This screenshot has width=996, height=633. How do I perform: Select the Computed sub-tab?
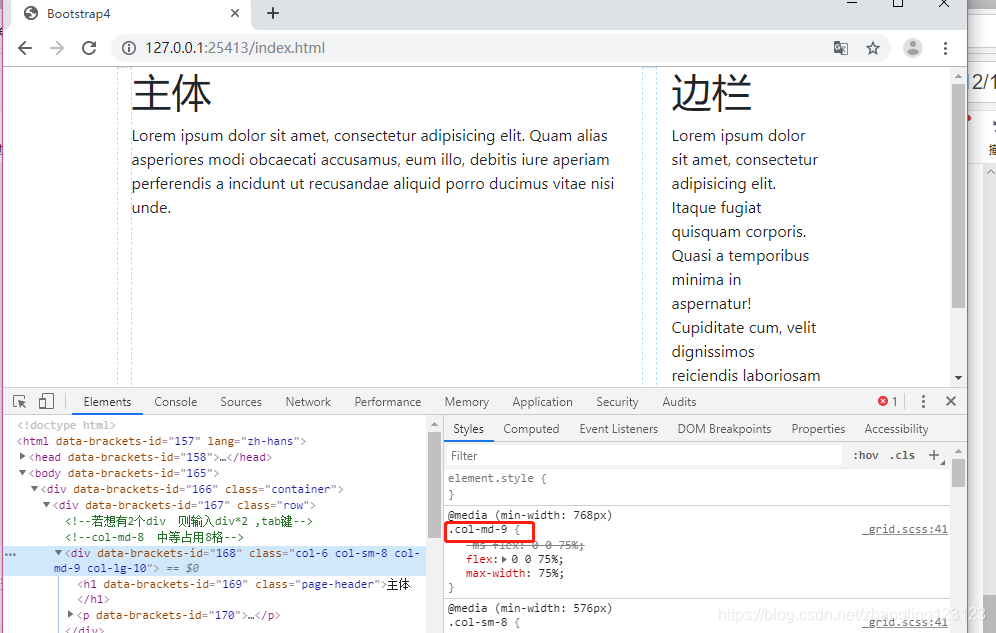pyautogui.click(x=531, y=429)
